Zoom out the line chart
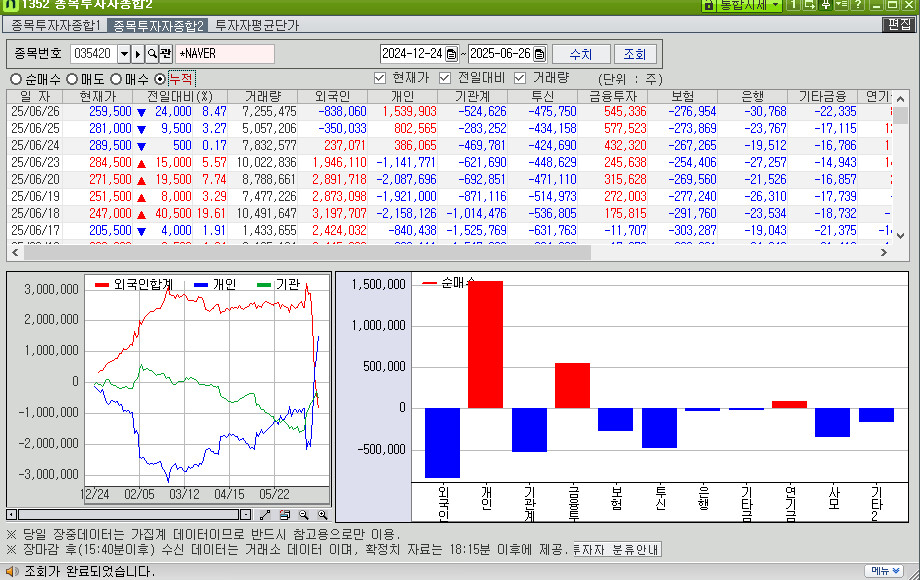The image size is (920, 580). click(x=303, y=514)
